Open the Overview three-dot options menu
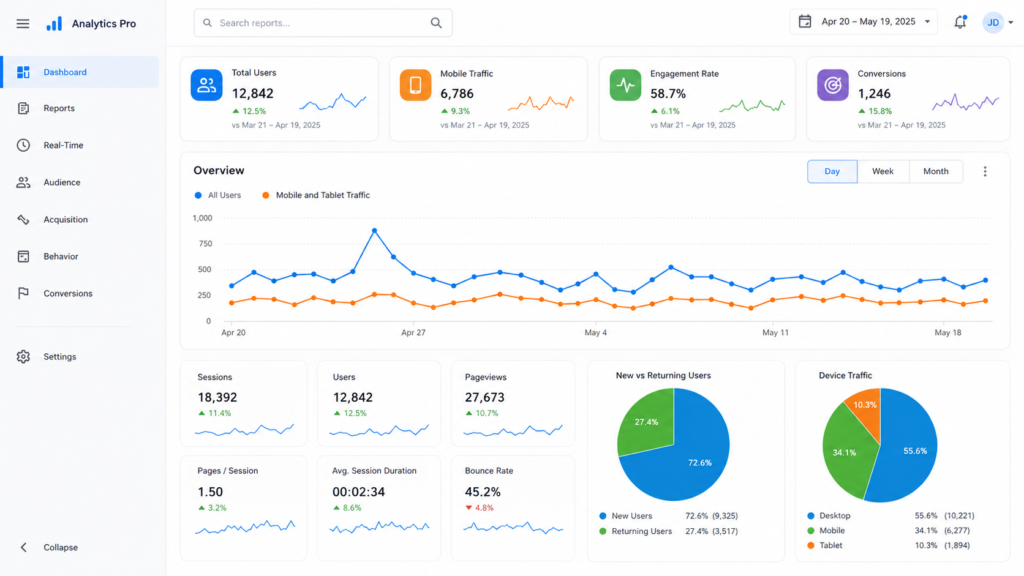Screen dimensions: 1024x576 [x=985, y=171]
